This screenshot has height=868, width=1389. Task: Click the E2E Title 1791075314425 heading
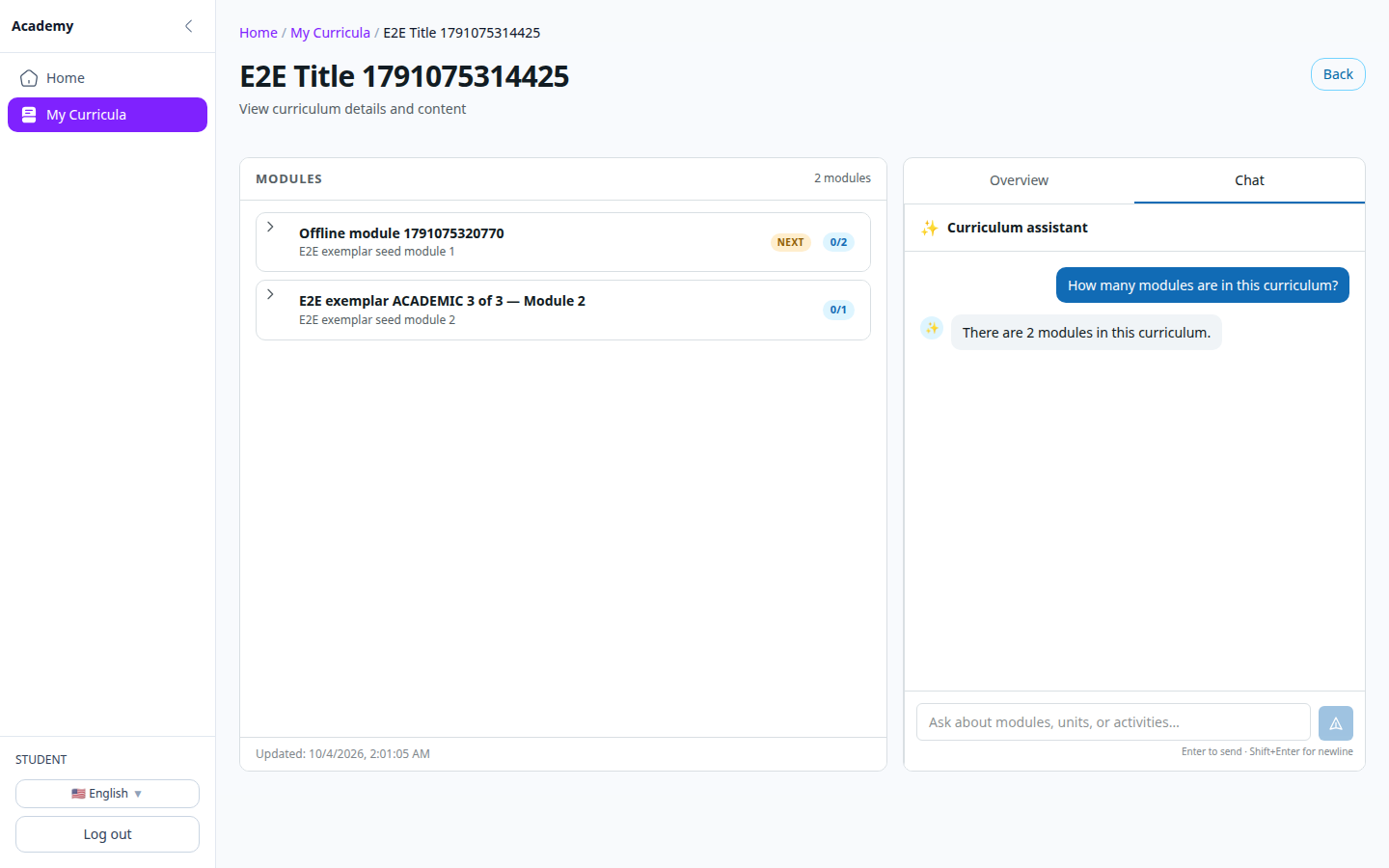pos(404,76)
